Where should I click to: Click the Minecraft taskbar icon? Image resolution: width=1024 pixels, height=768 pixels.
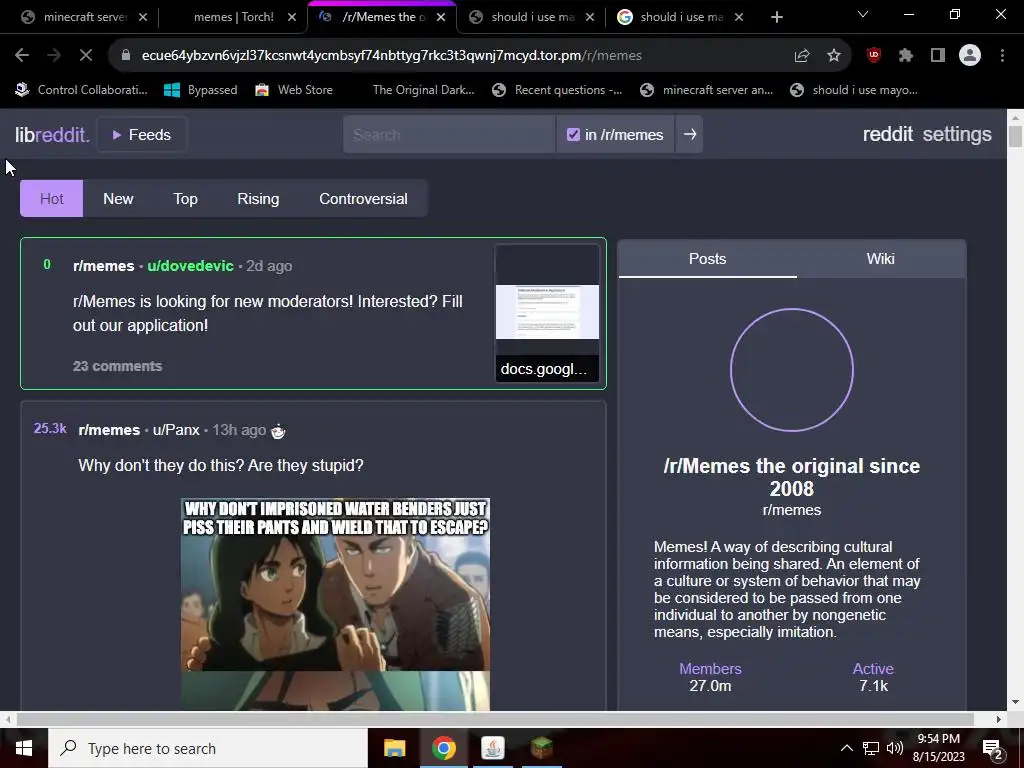click(x=541, y=748)
